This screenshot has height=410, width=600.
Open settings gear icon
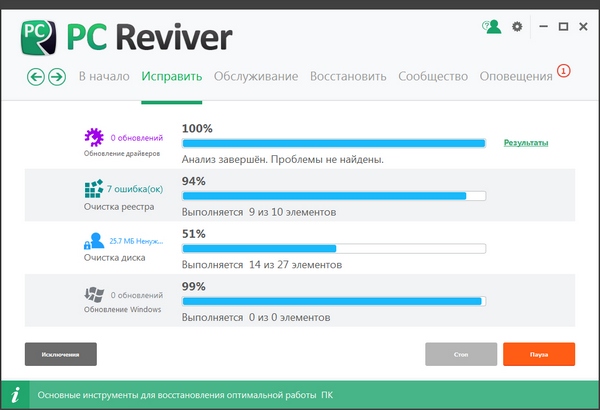(x=517, y=26)
